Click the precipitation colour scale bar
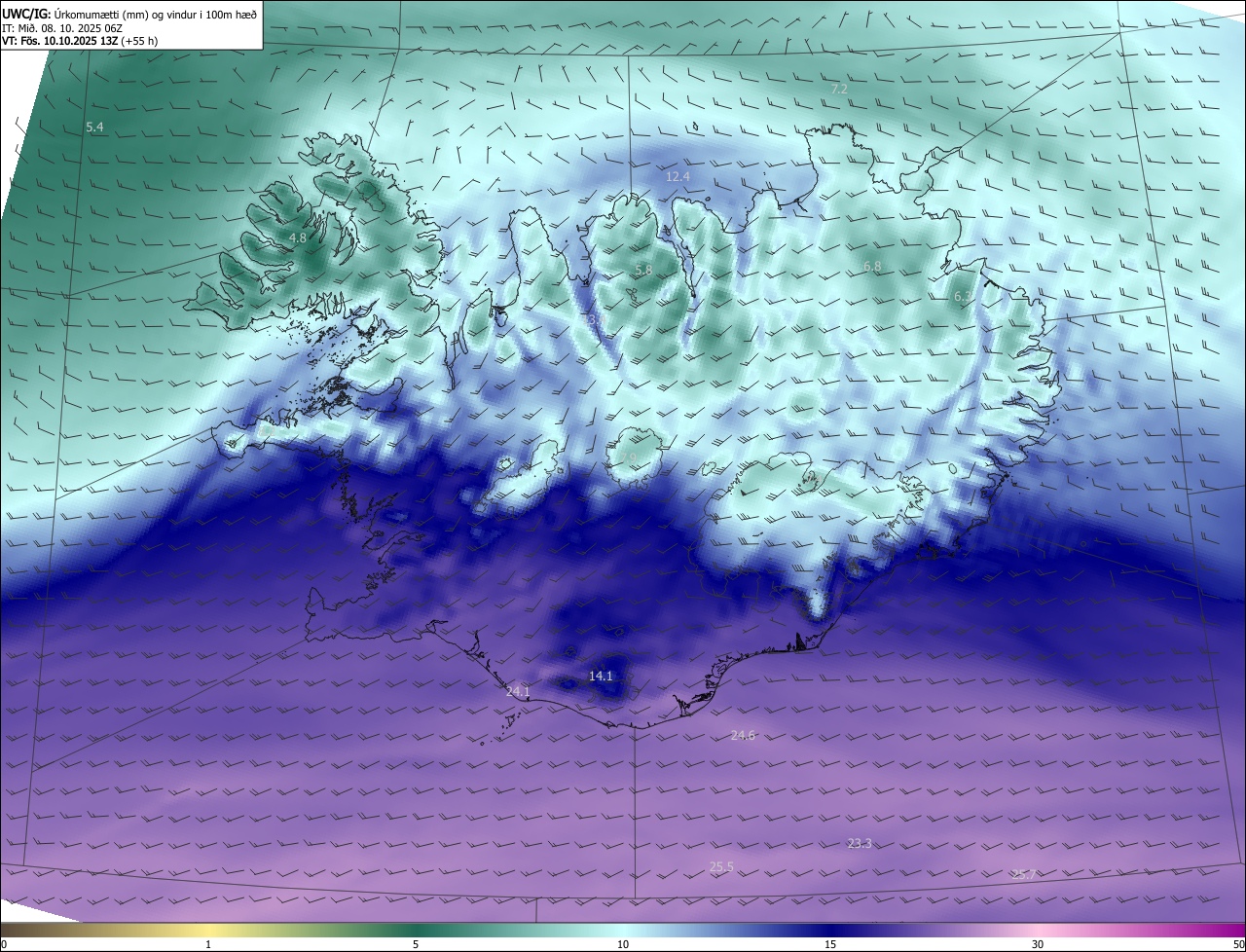This screenshot has width=1246, height=952. coord(623,931)
